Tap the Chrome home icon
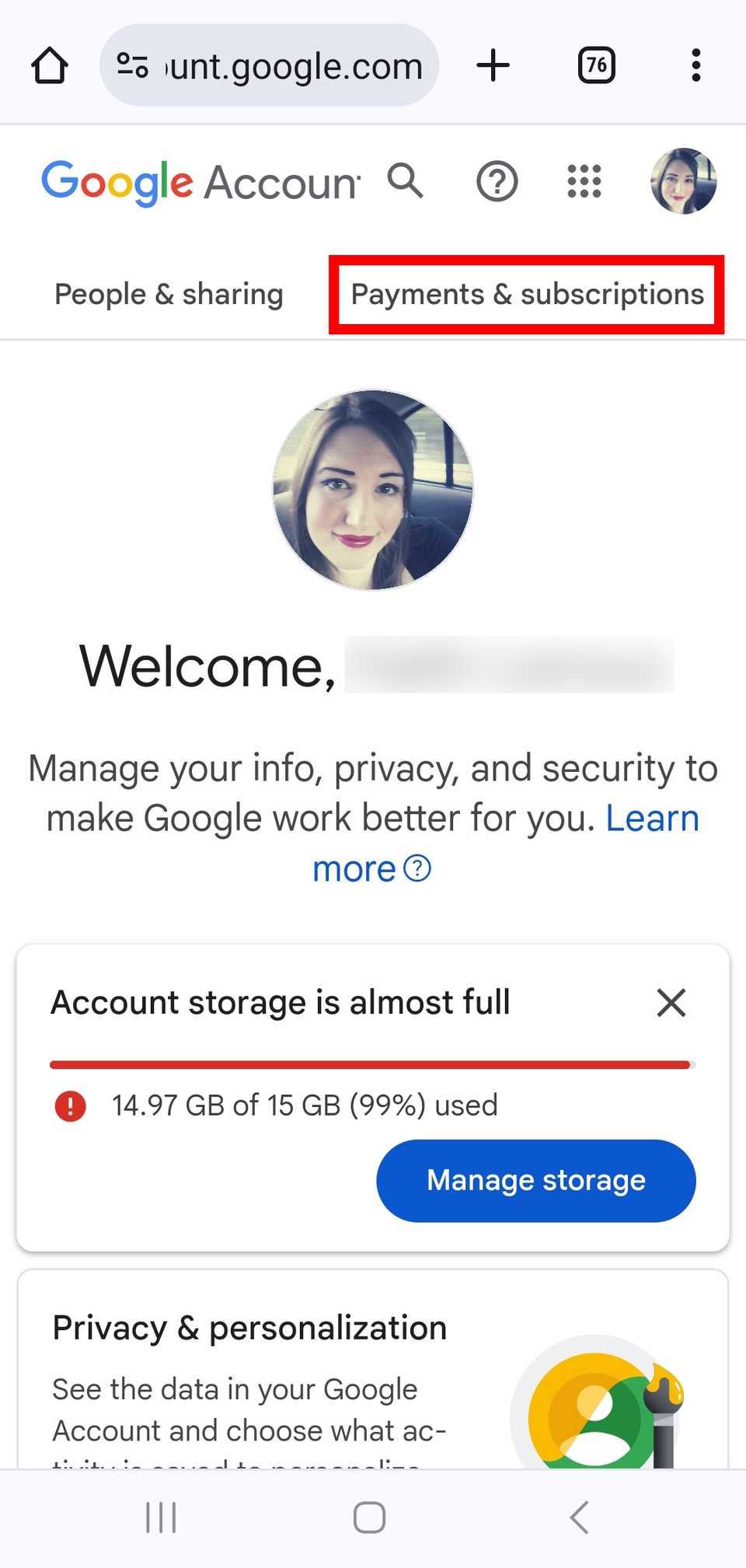The height and width of the screenshot is (1568, 746). [x=50, y=65]
